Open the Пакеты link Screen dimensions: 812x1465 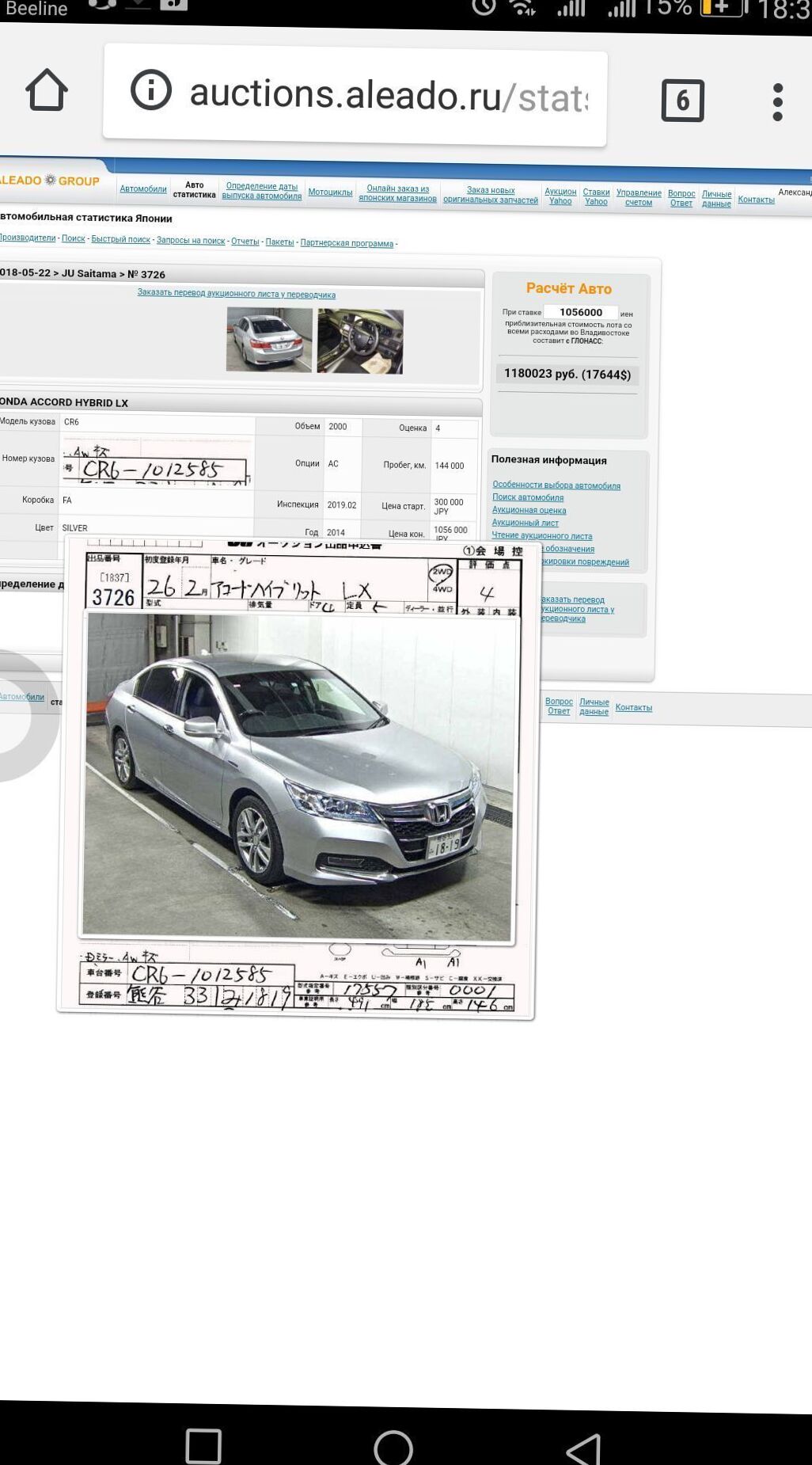click(x=279, y=242)
